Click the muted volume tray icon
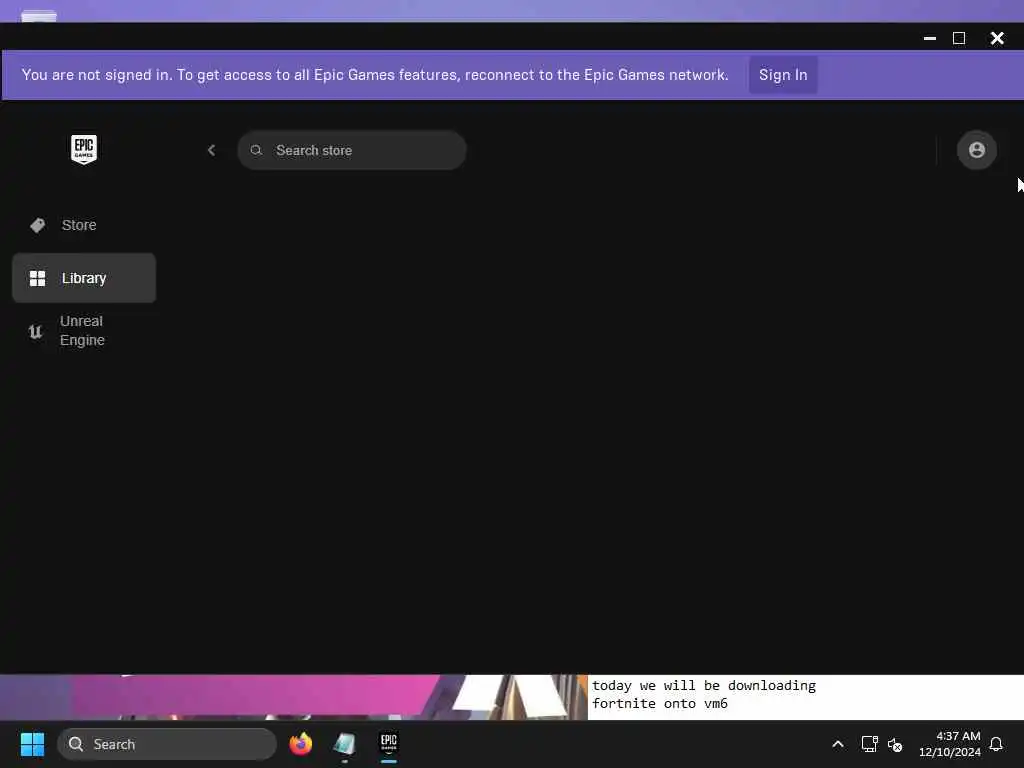The height and width of the screenshot is (768, 1024). pos(895,744)
